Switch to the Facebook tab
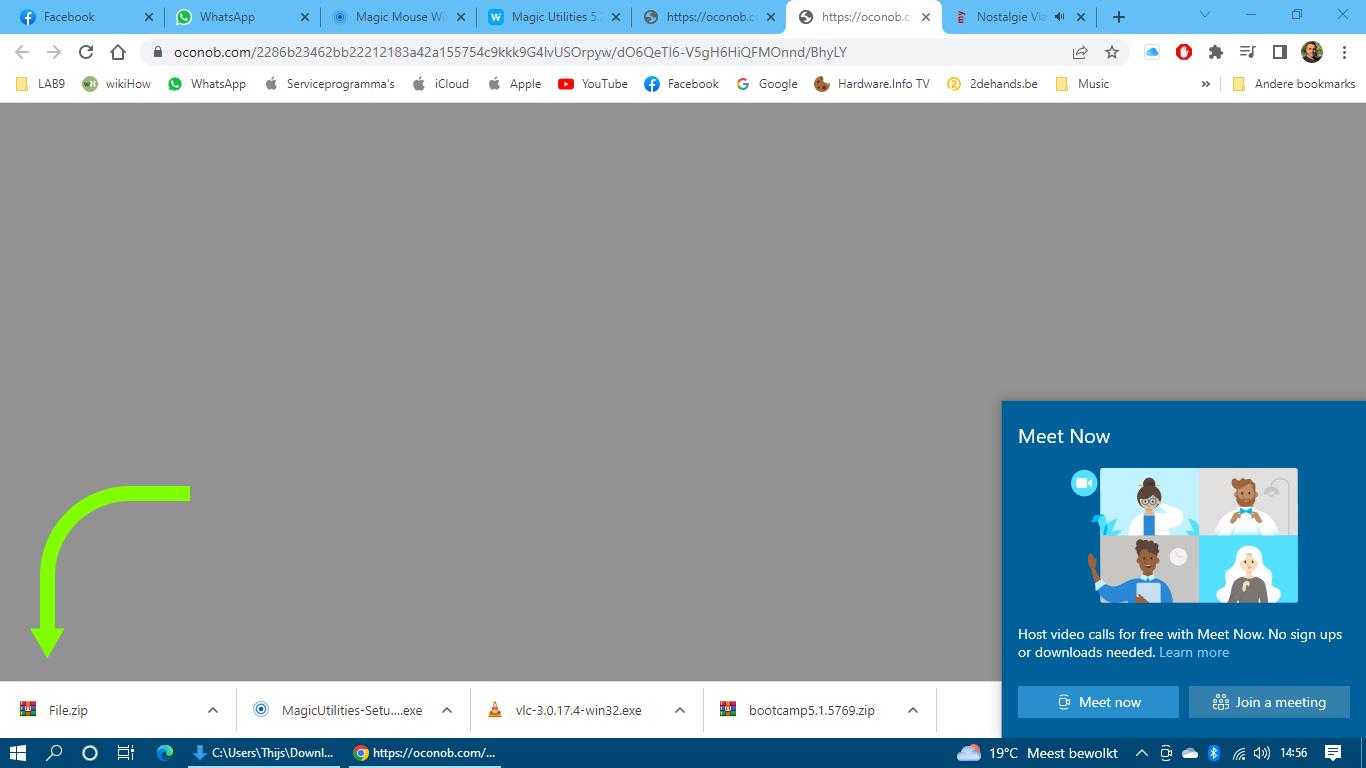 click(x=69, y=17)
